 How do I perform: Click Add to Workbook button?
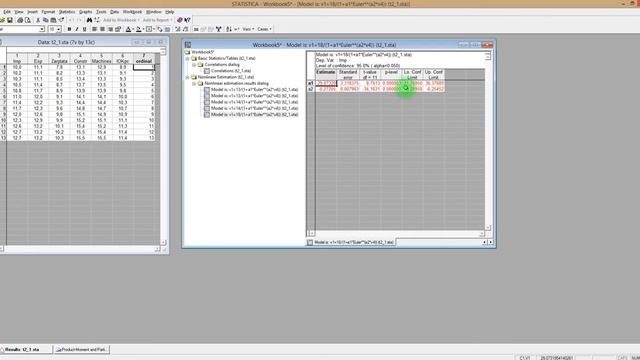pyautogui.click(x=121, y=20)
